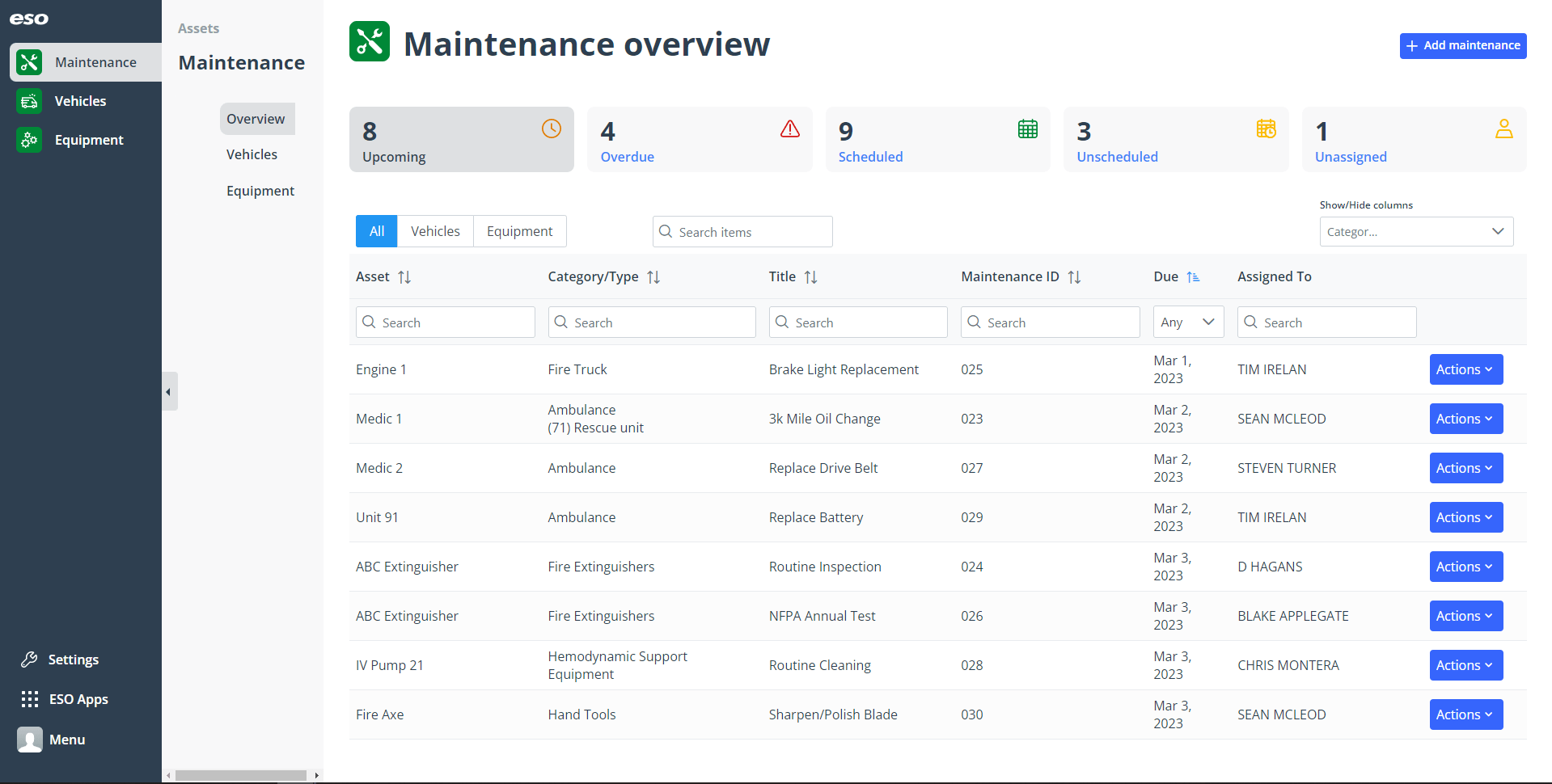This screenshot has height=784, width=1552.
Task: Click the Replace Drive Belt title
Action: pyautogui.click(x=823, y=468)
